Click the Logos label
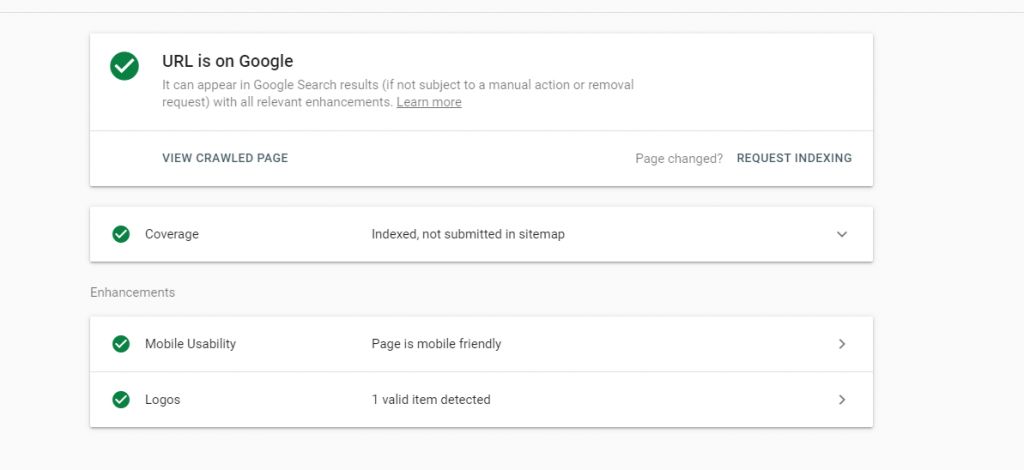Viewport: 1024px width, 470px height. coord(163,400)
